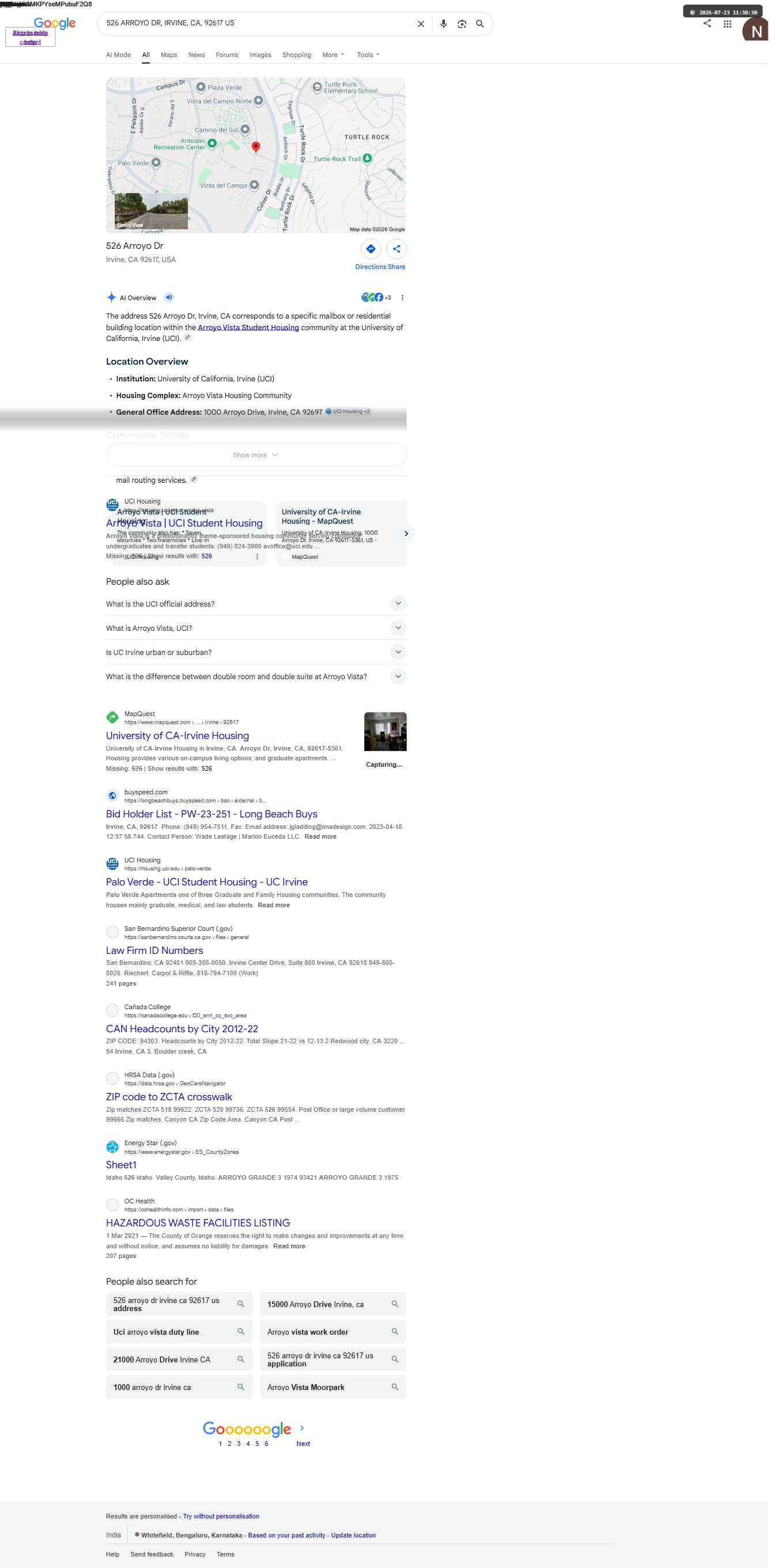Go to next results page arrow
The height and width of the screenshot is (1568, 777).
301,1427
